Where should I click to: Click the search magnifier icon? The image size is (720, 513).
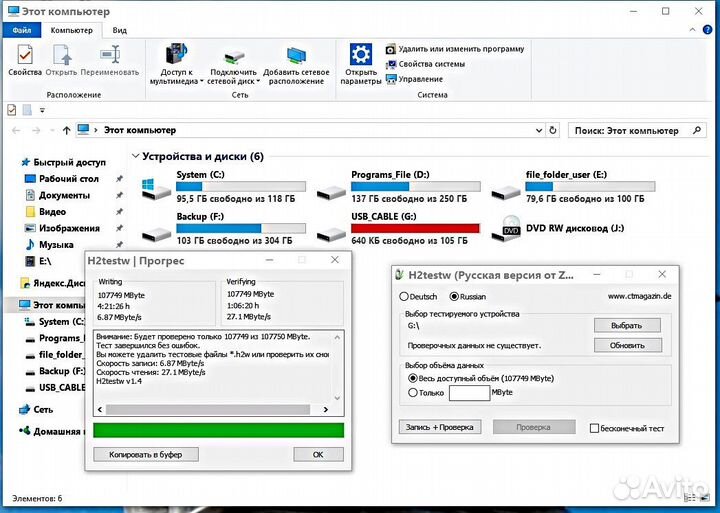coord(697,130)
